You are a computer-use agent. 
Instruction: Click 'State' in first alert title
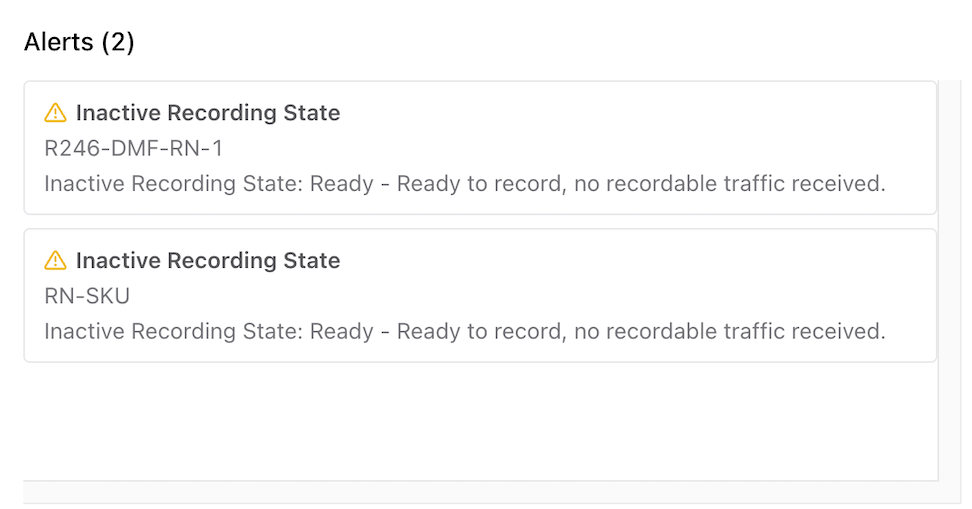point(312,113)
